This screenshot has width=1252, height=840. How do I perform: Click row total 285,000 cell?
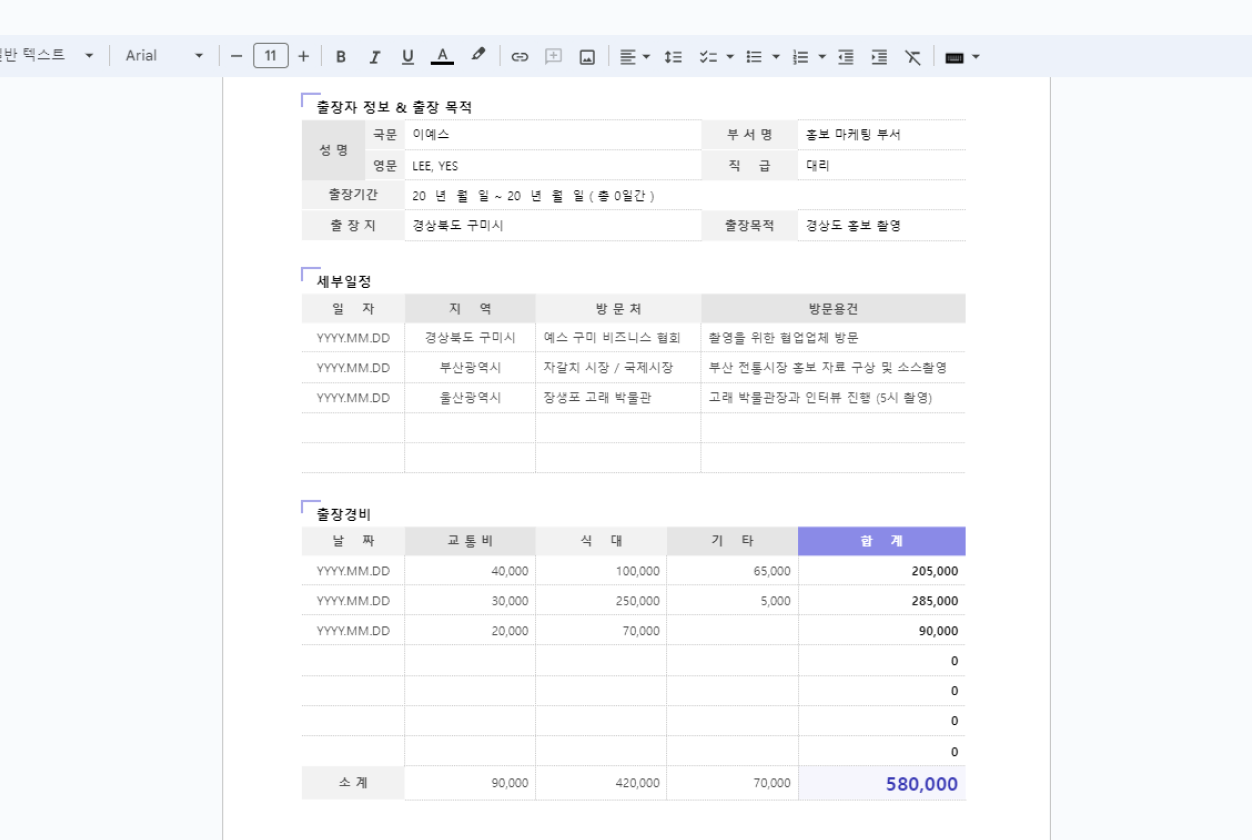[882, 601]
